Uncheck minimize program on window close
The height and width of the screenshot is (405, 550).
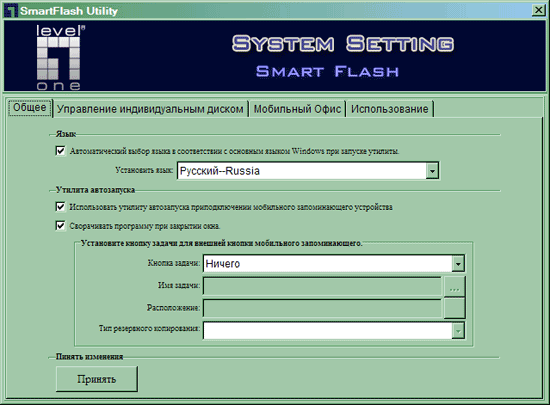[x=60, y=226]
